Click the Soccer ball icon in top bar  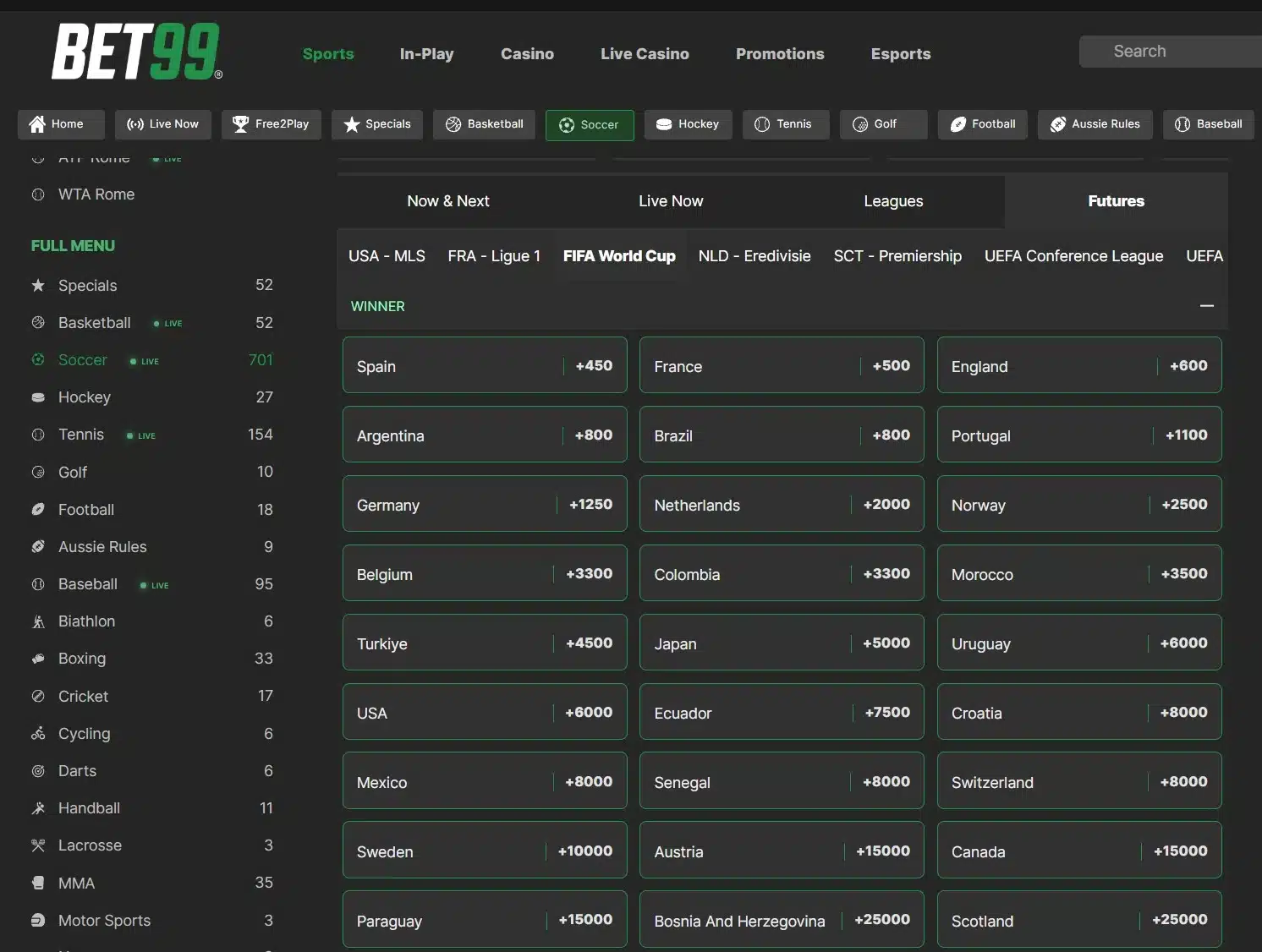(567, 125)
